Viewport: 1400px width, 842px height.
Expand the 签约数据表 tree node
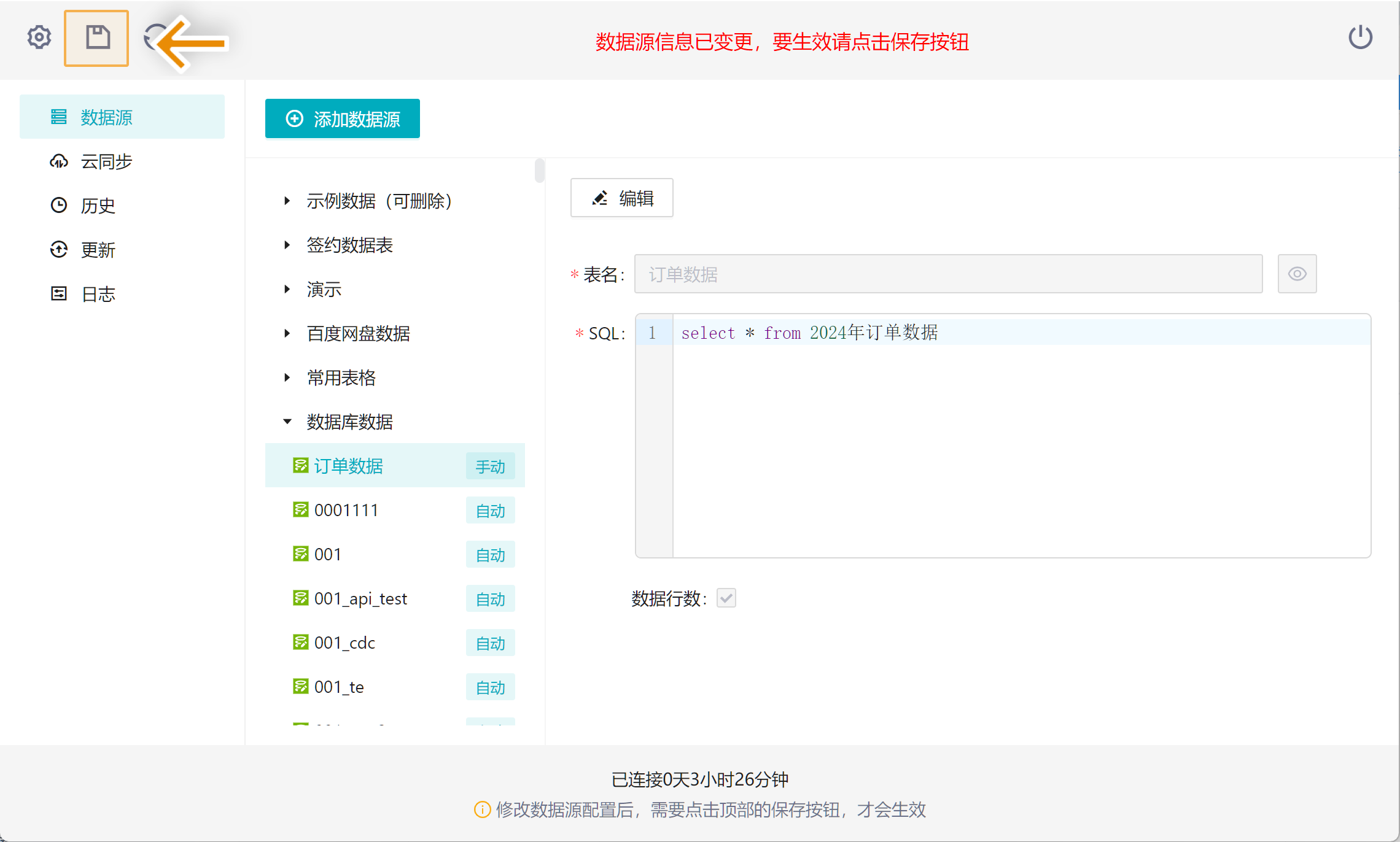[x=287, y=245]
